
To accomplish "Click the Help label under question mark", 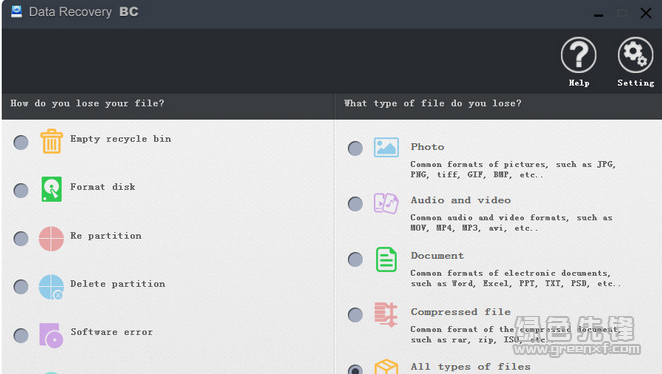I will point(579,83).
